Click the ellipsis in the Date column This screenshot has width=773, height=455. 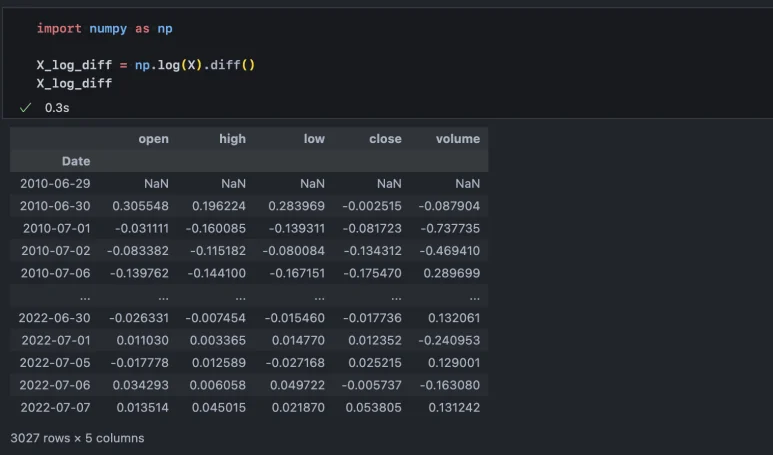click(84, 296)
